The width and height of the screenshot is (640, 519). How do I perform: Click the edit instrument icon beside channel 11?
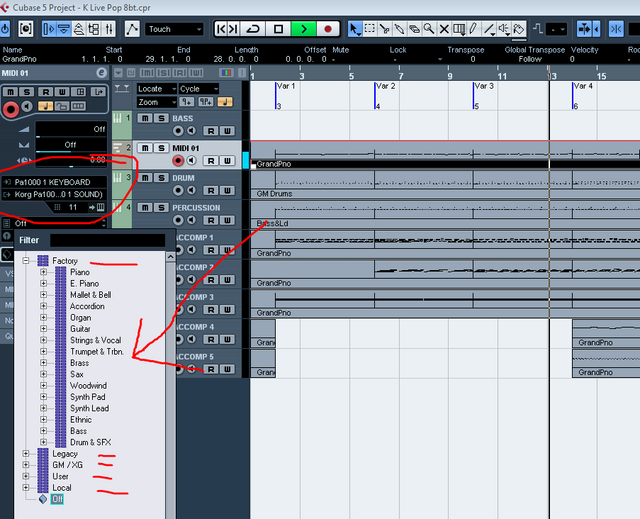[100, 207]
